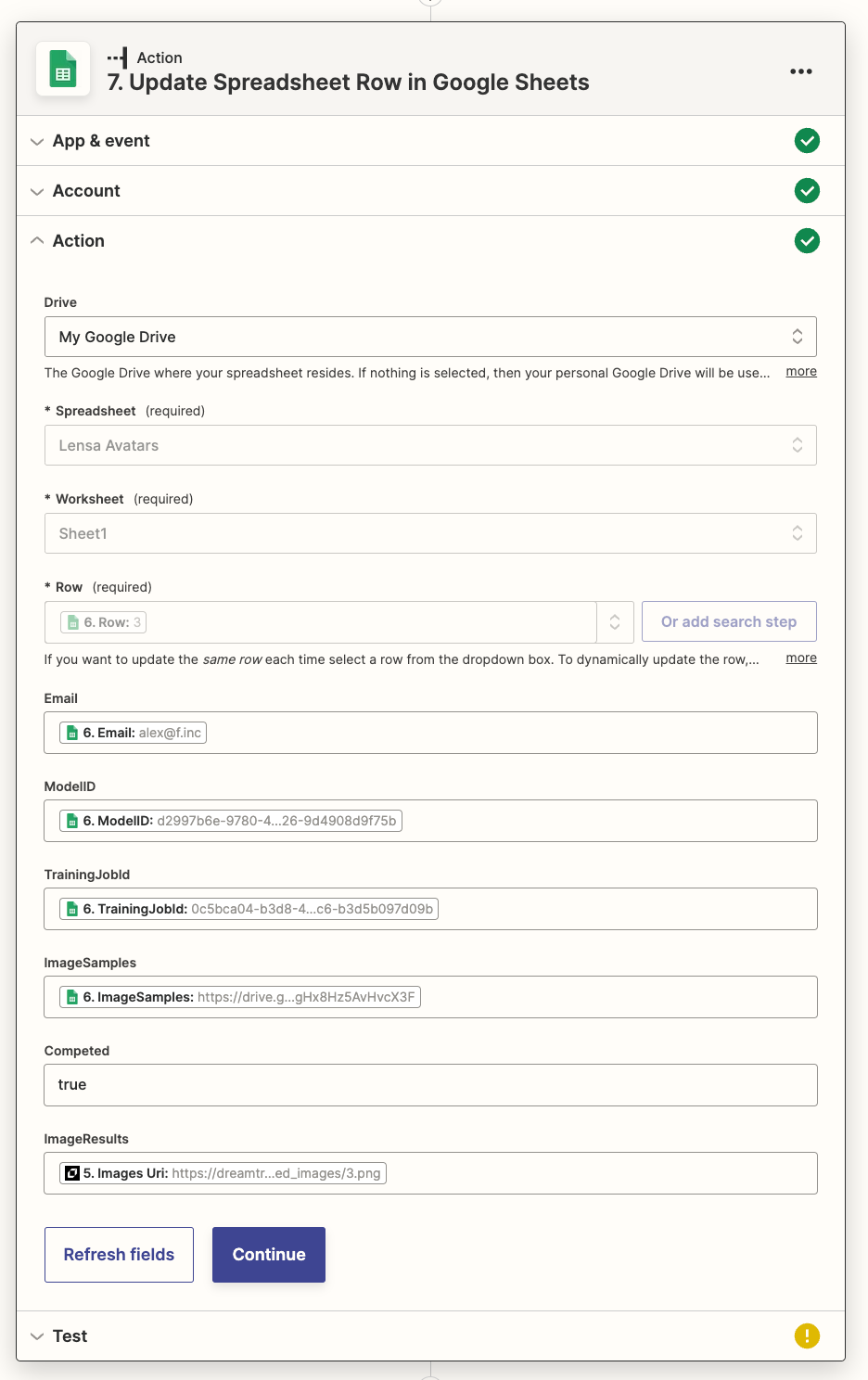Screen dimensions: 868x1380
Task: Click the Google Sheets app icon in header
Action: (63, 70)
